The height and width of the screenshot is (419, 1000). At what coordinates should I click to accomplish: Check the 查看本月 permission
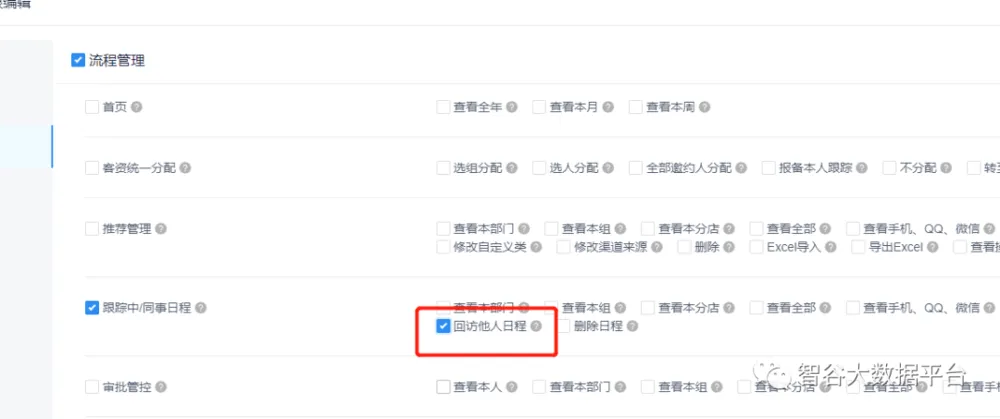point(539,107)
